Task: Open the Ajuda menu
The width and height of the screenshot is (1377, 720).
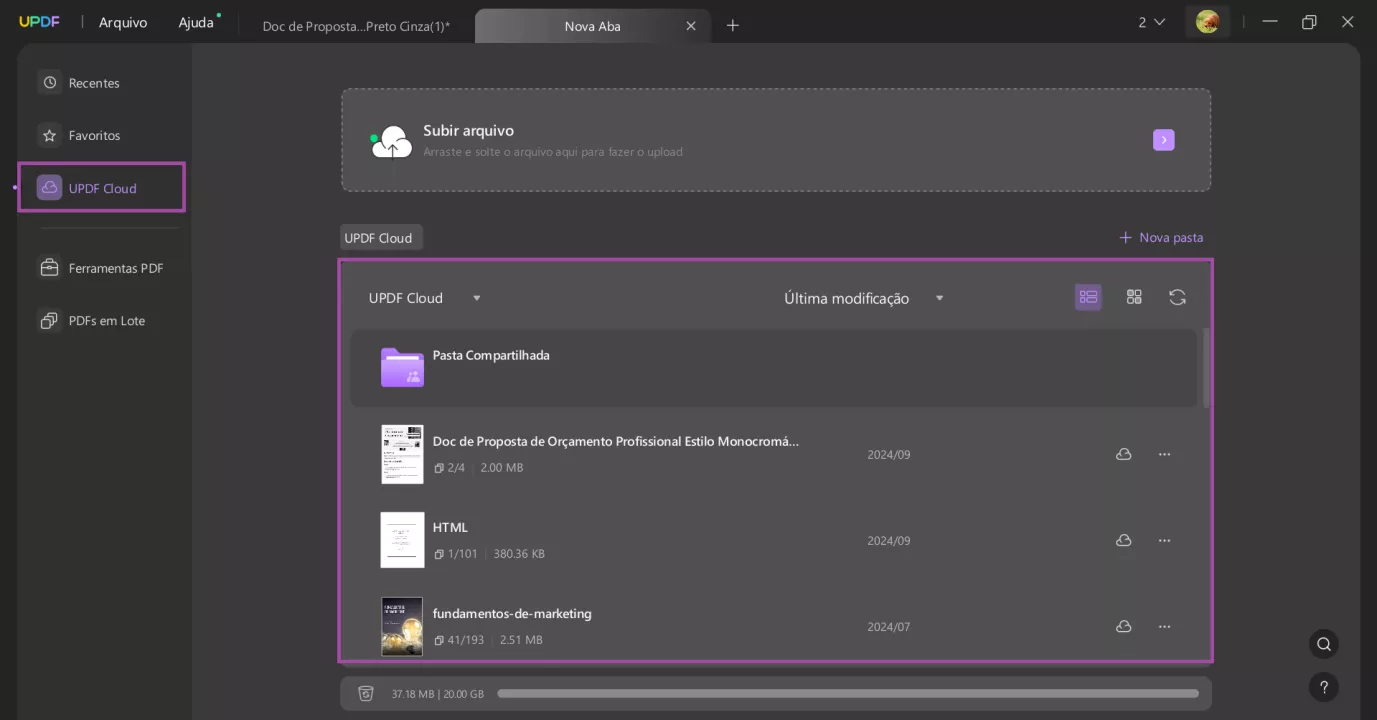Action: coord(197,22)
